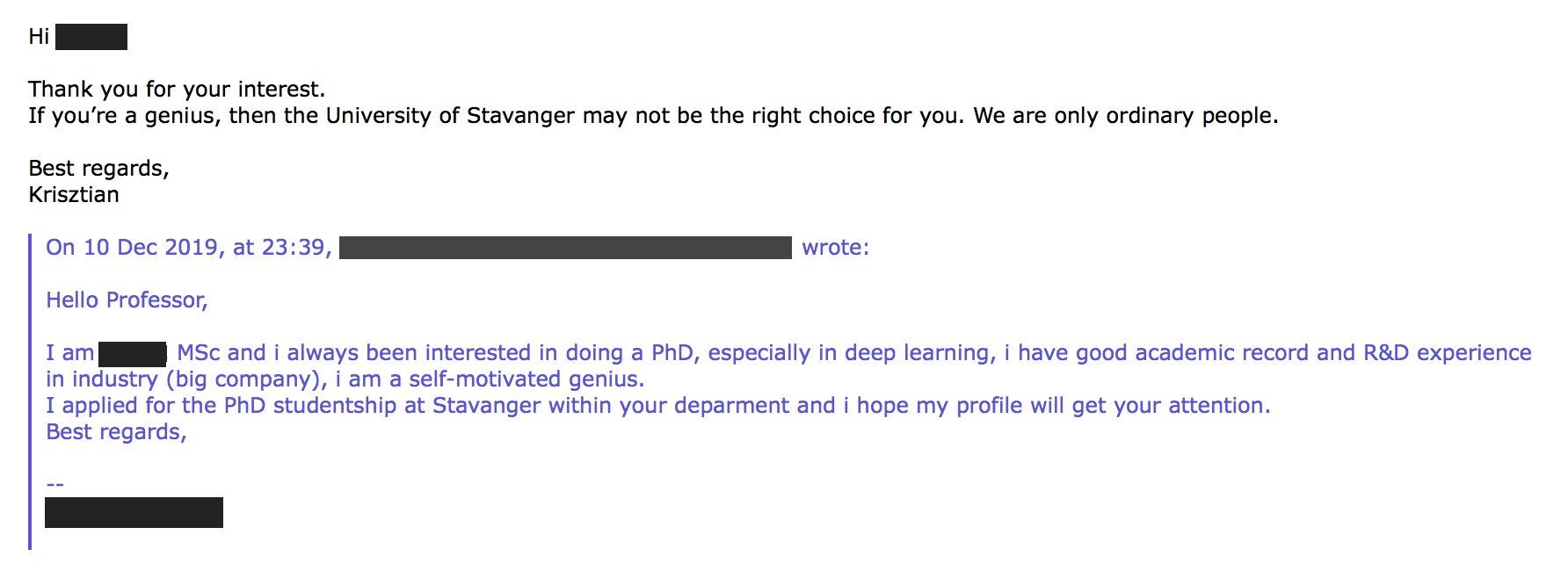
Task: Click the "Hello Professor," greeting
Action: 127,300
